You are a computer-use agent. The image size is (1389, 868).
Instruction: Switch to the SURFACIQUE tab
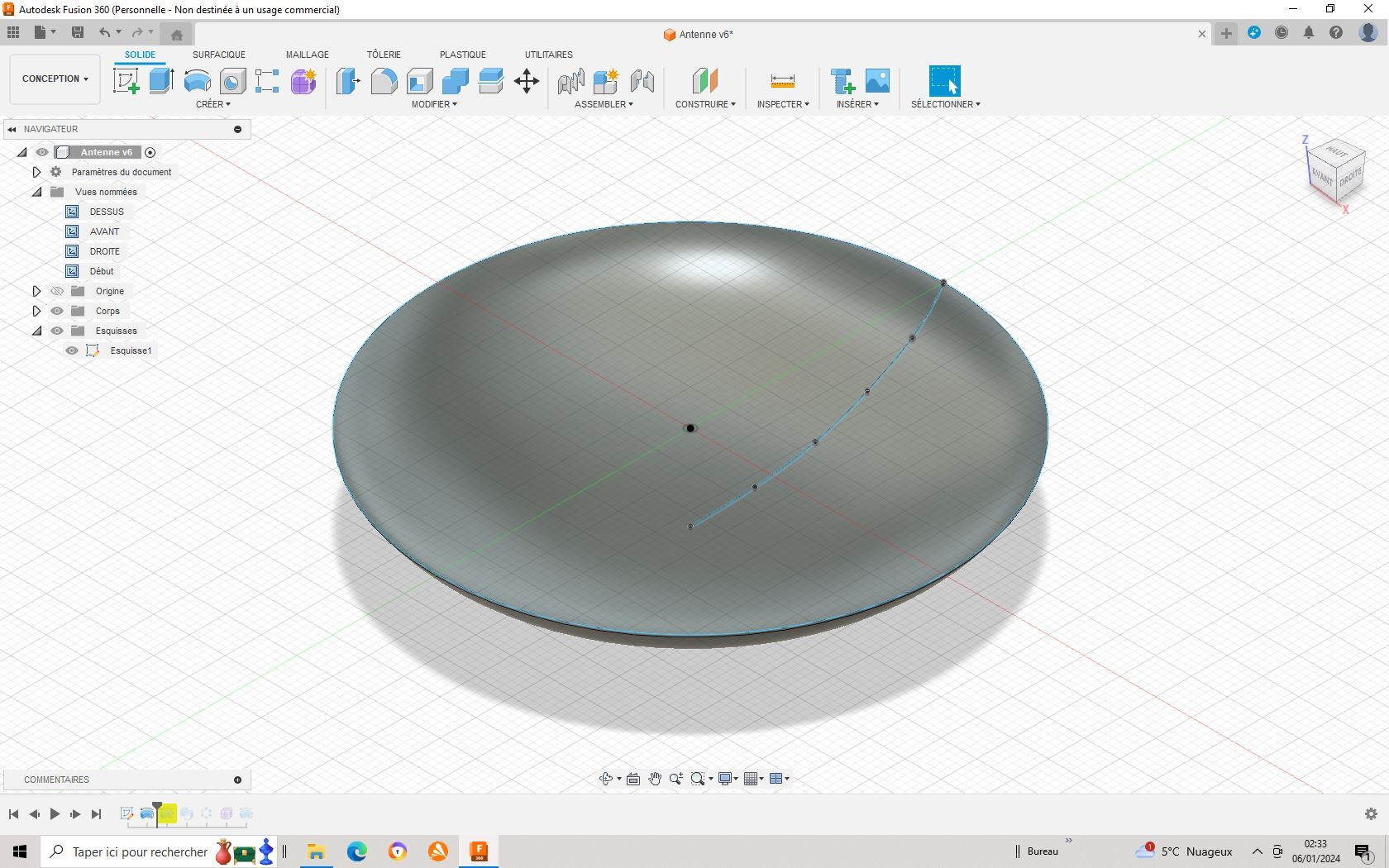click(219, 55)
